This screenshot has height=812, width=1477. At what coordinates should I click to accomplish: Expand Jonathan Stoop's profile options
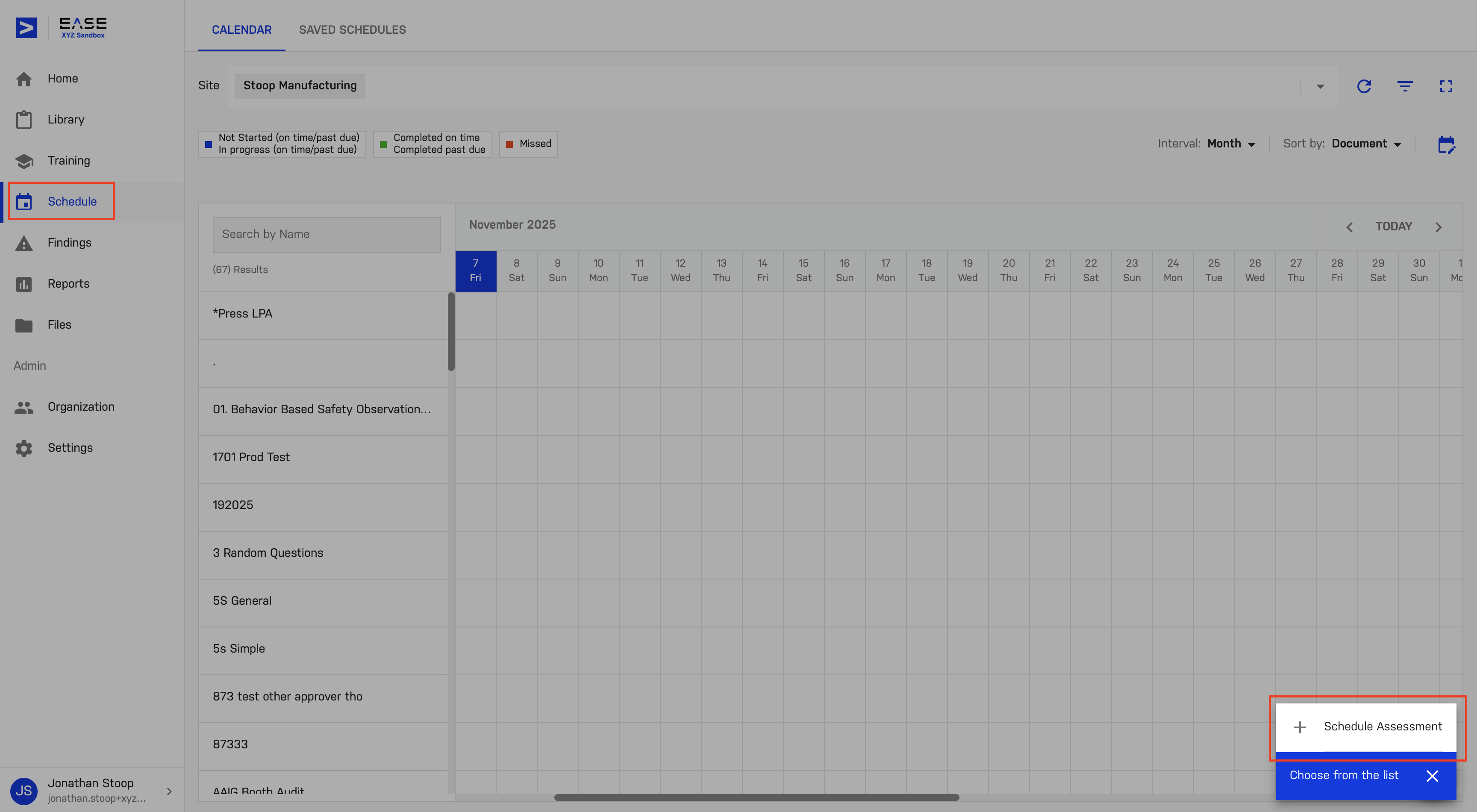pyautogui.click(x=168, y=790)
